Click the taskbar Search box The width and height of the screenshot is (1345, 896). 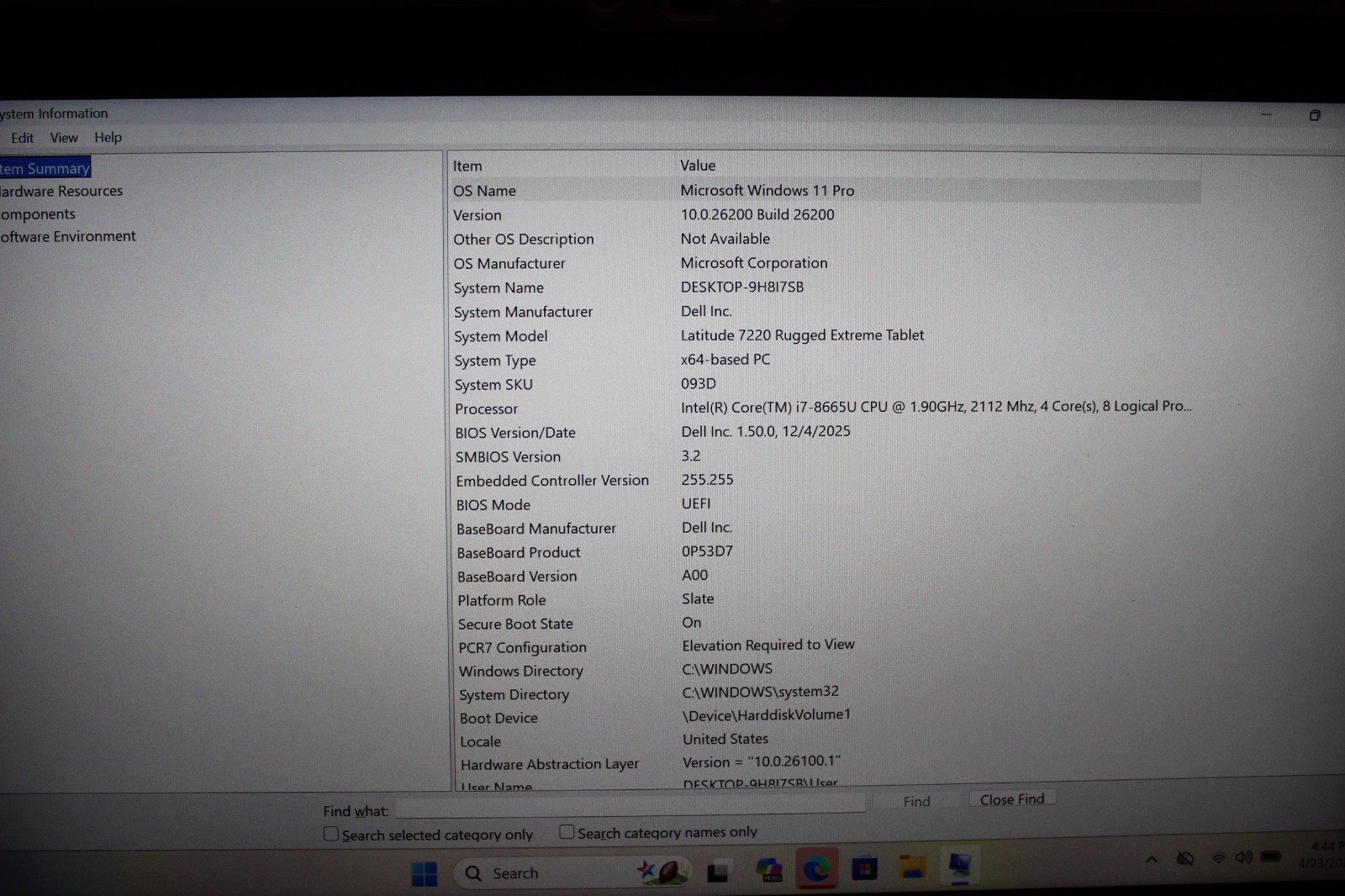tap(572, 873)
